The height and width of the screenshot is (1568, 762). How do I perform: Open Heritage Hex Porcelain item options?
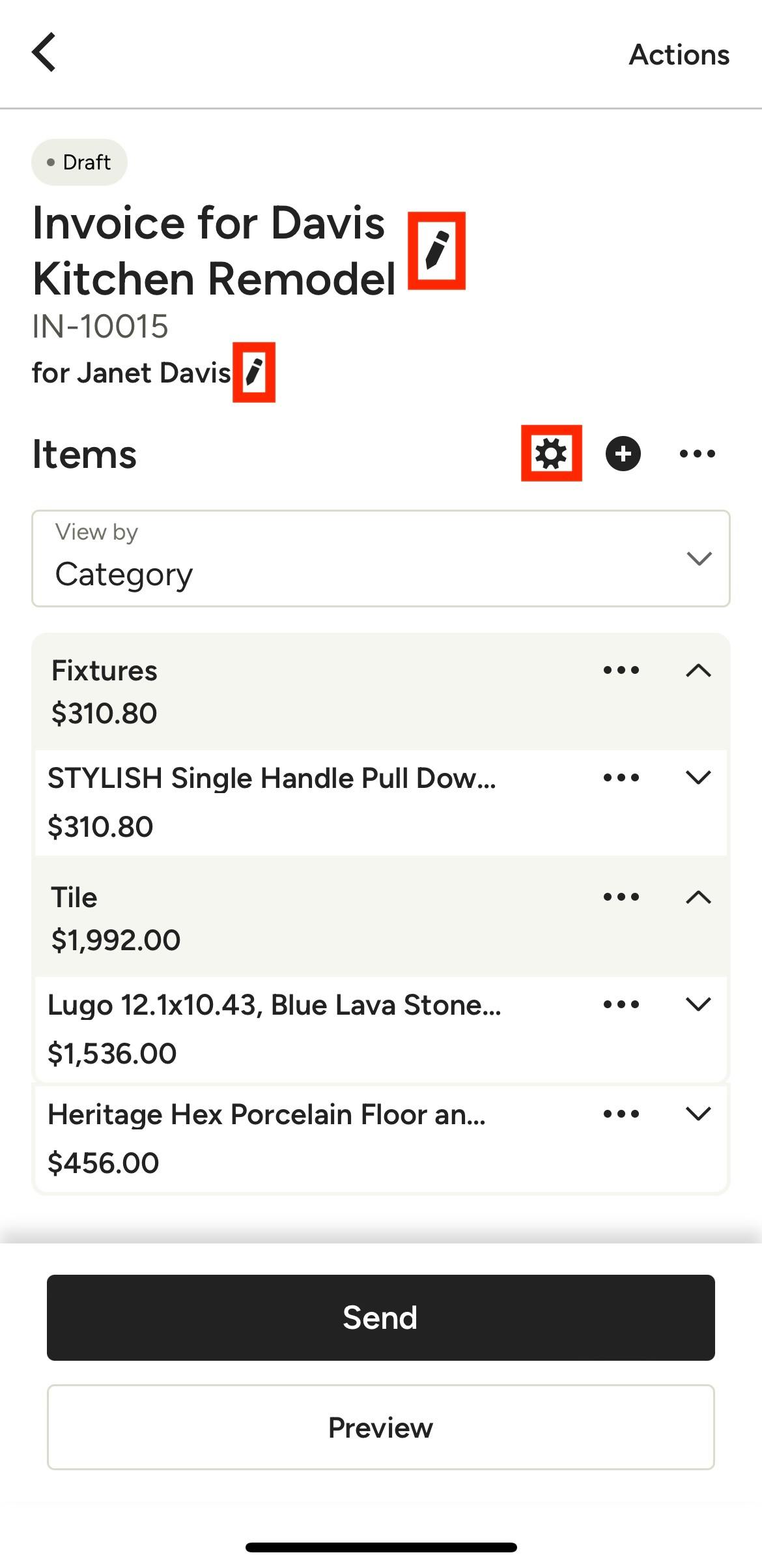point(621,1114)
